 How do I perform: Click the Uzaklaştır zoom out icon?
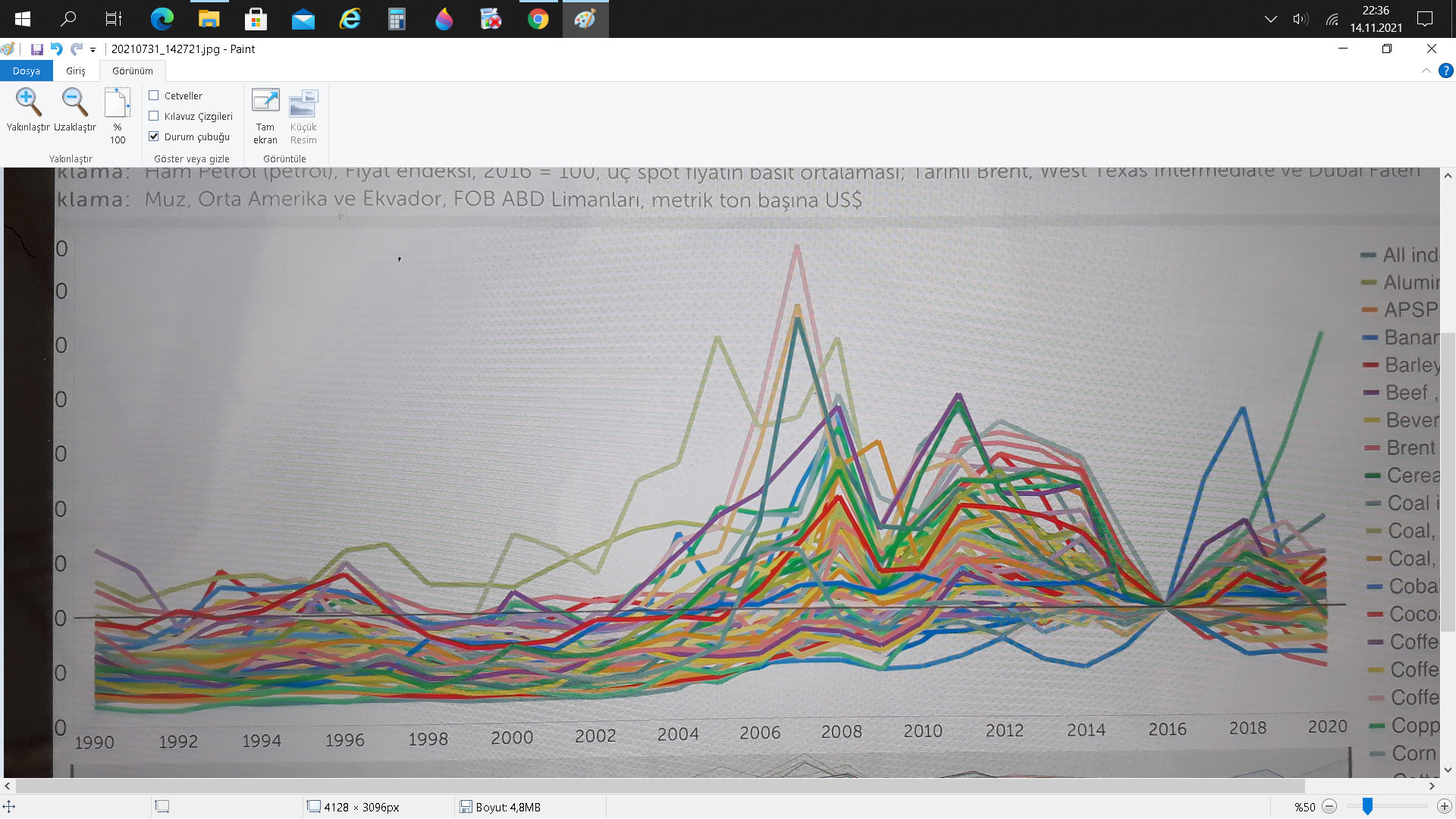(74, 102)
